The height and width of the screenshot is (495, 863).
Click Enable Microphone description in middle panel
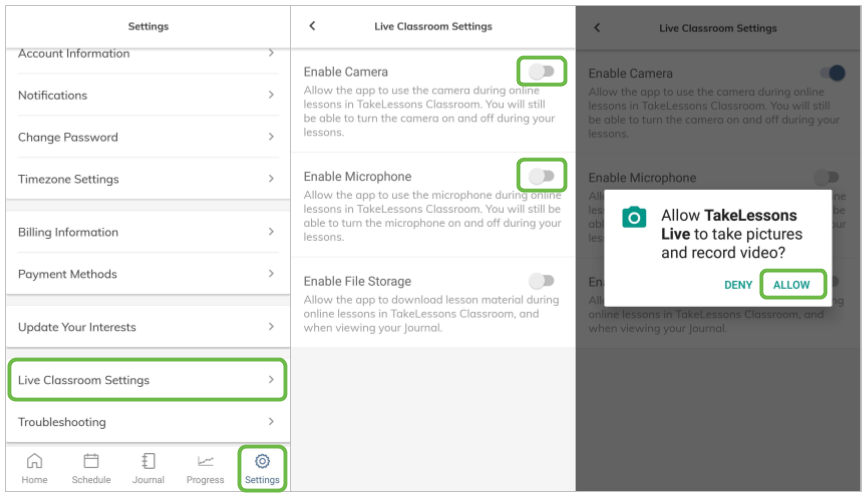pyautogui.click(x=432, y=216)
